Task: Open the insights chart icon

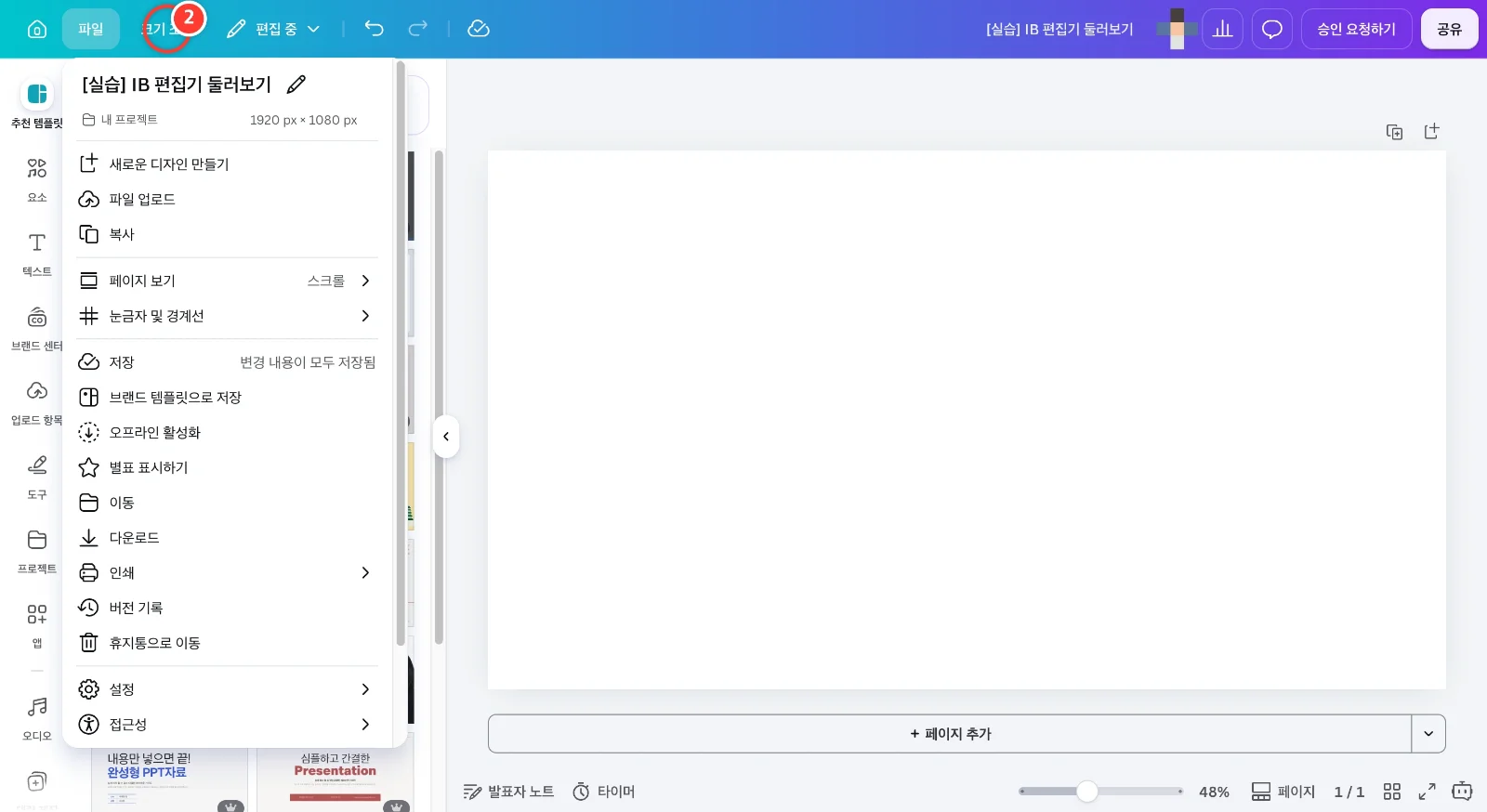Action: [x=1222, y=29]
